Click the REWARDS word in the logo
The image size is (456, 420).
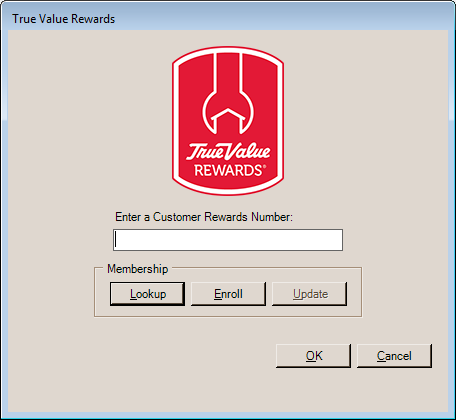[x=228, y=170]
